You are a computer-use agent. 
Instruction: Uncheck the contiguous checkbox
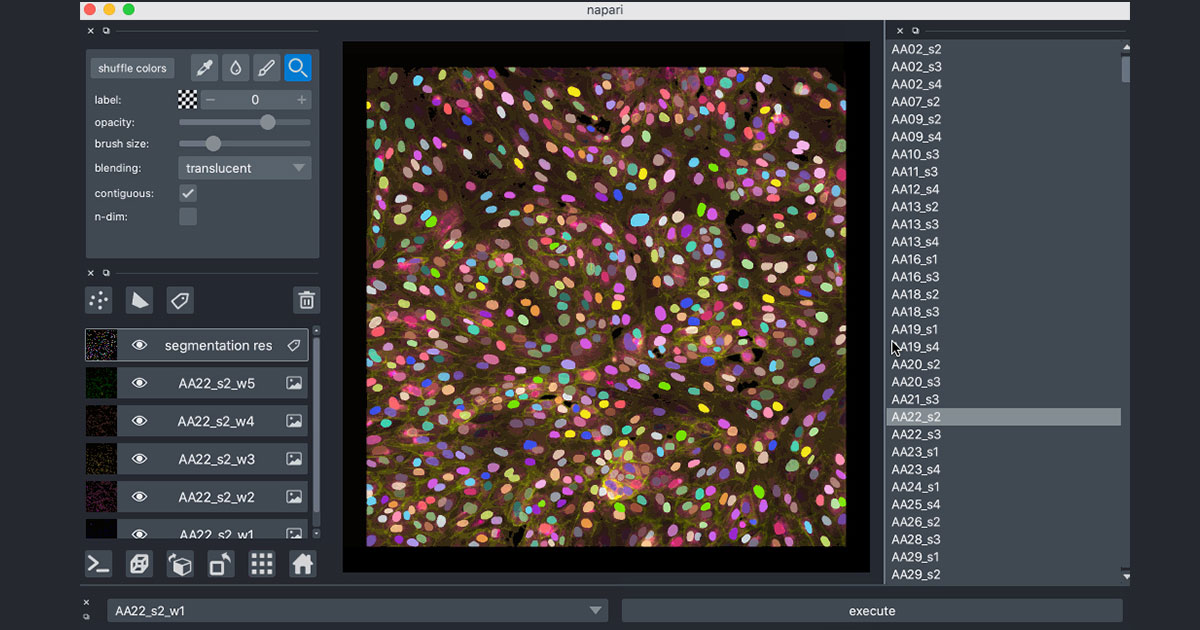pos(188,193)
